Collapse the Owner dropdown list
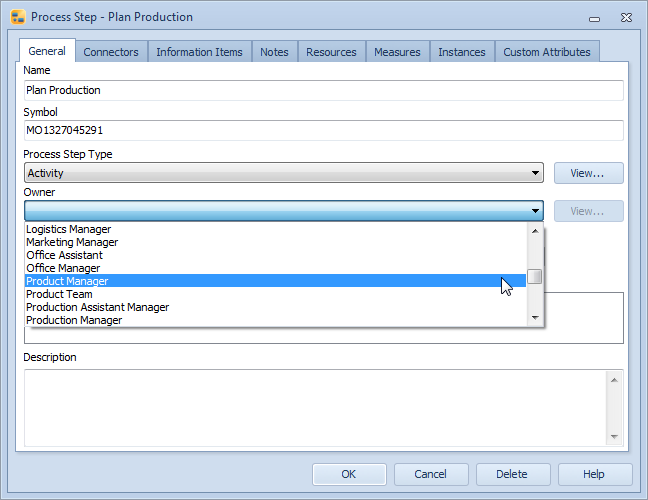648x500 pixels. [x=535, y=211]
